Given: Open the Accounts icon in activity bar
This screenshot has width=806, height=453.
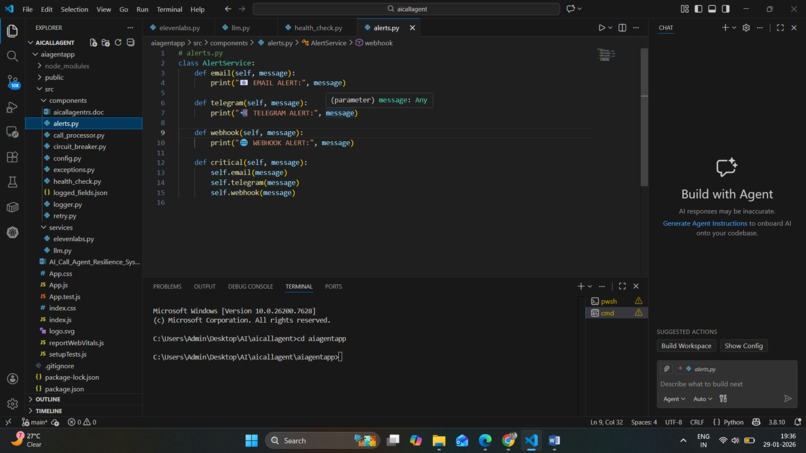Looking at the screenshot, I should point(12,379).
